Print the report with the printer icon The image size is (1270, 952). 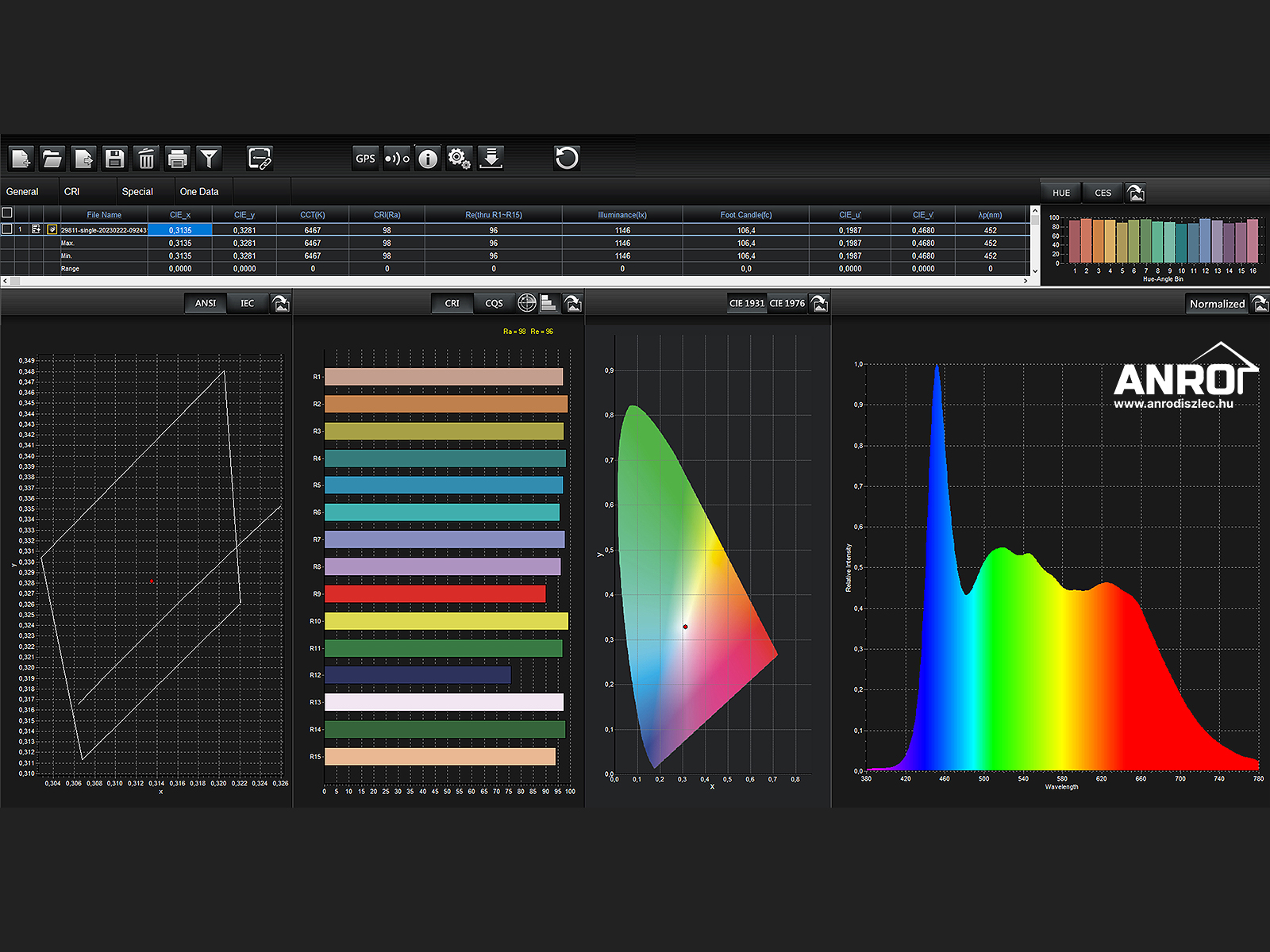point(178,159)
